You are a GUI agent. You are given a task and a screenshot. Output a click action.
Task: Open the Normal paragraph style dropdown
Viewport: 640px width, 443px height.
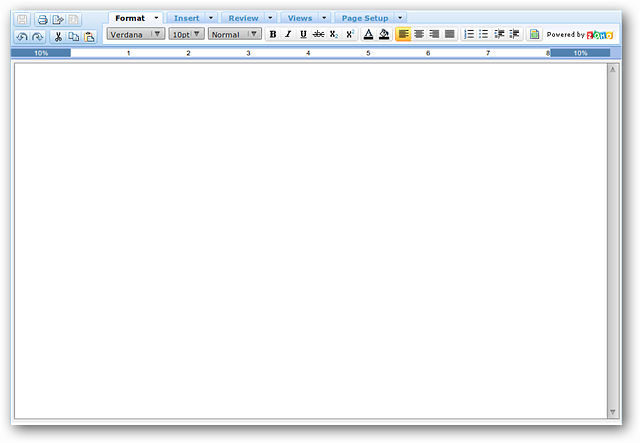coord(235,34)
